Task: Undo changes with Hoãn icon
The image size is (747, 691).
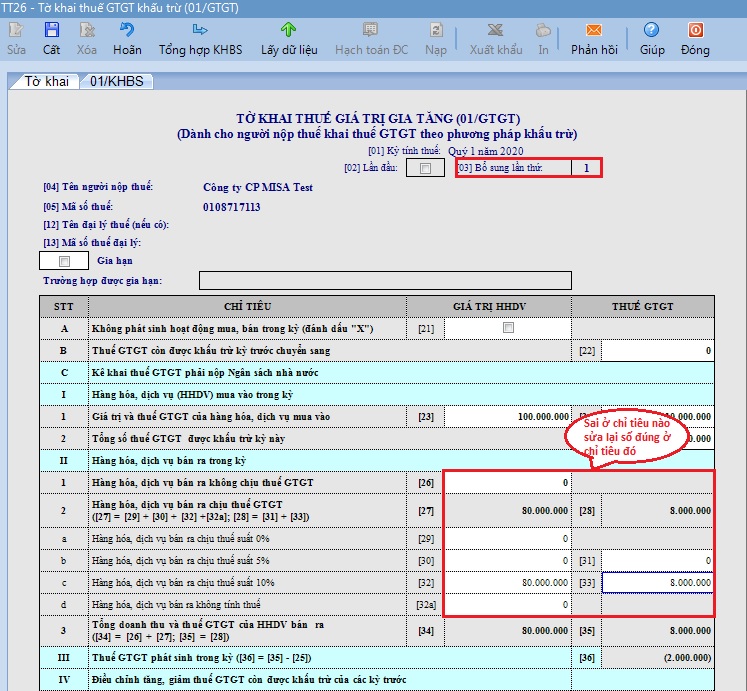Action: [127, 30]
